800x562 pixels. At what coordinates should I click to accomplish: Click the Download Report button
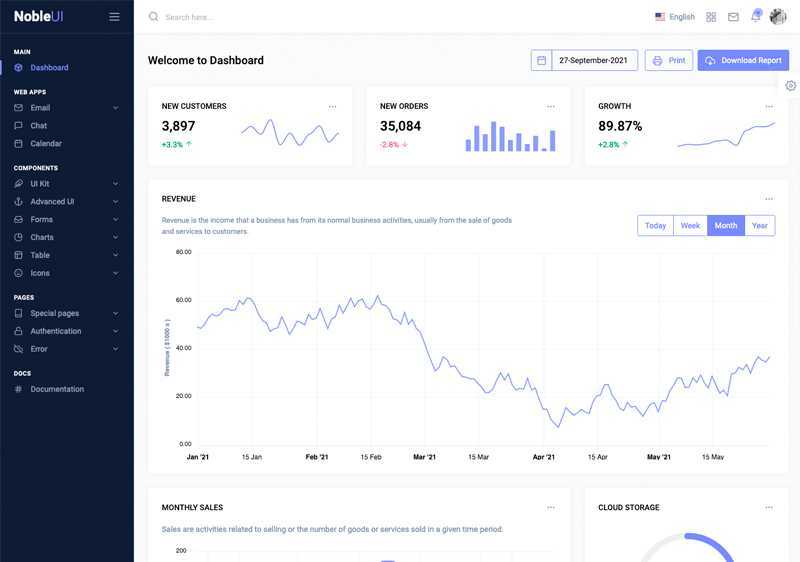[743, 61]
